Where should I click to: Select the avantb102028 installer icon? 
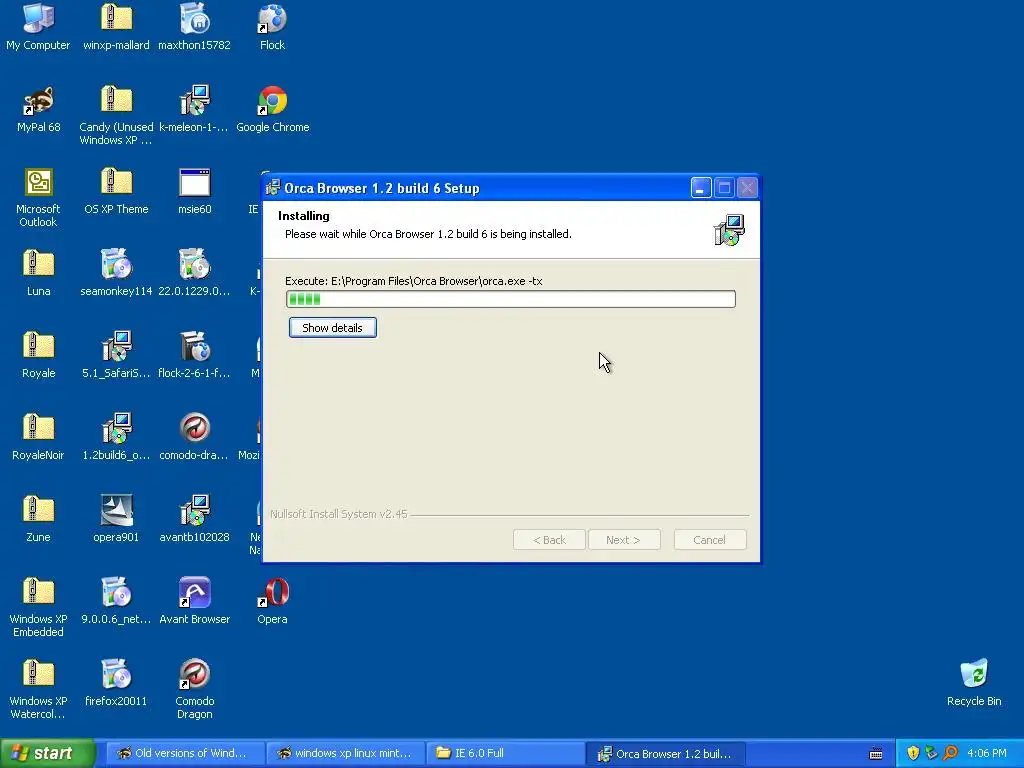coord(195,511)
